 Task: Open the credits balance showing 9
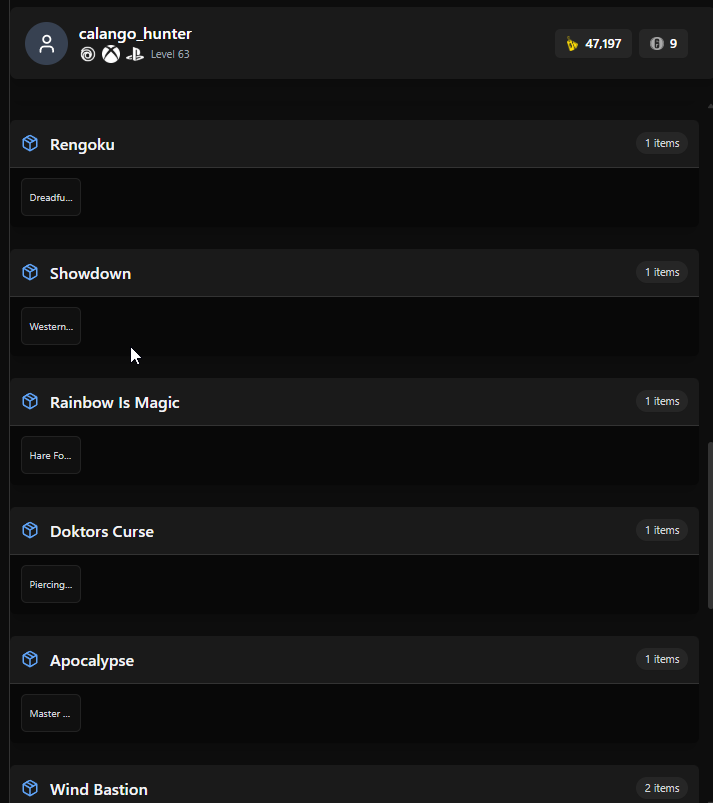[663, 44]
